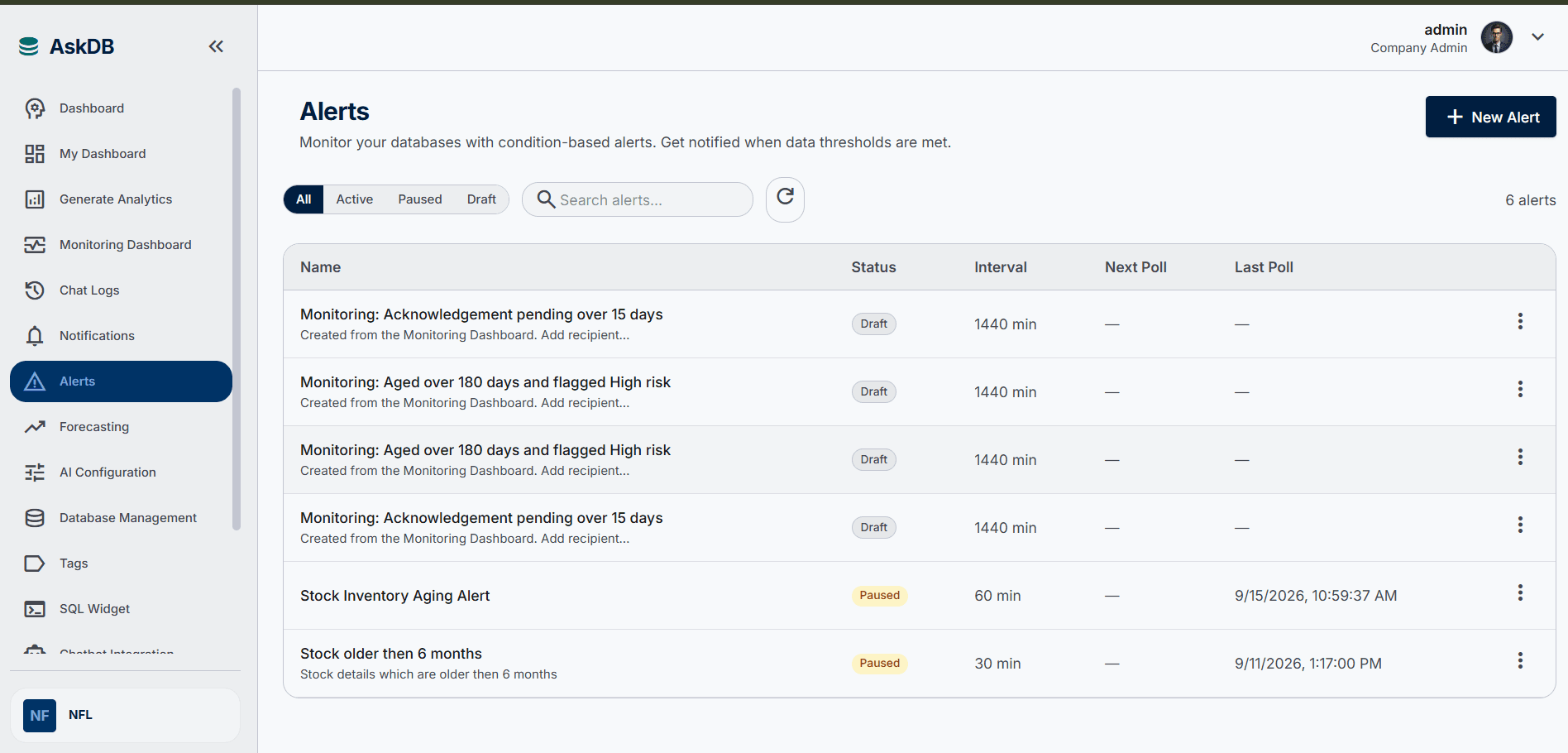Screen dimensions: 1568x753
Task: Open the Chat Logs page
Action: [x=121, y=290]
